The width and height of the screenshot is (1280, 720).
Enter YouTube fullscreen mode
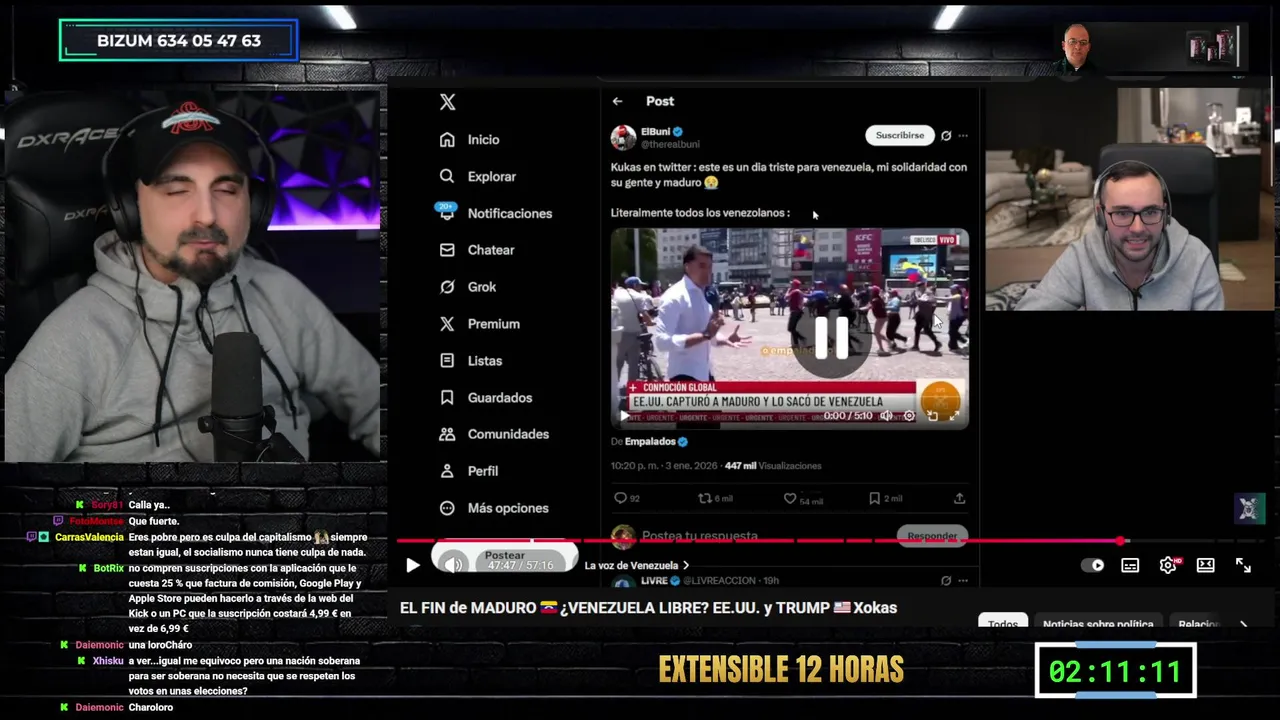[1243, 565]
